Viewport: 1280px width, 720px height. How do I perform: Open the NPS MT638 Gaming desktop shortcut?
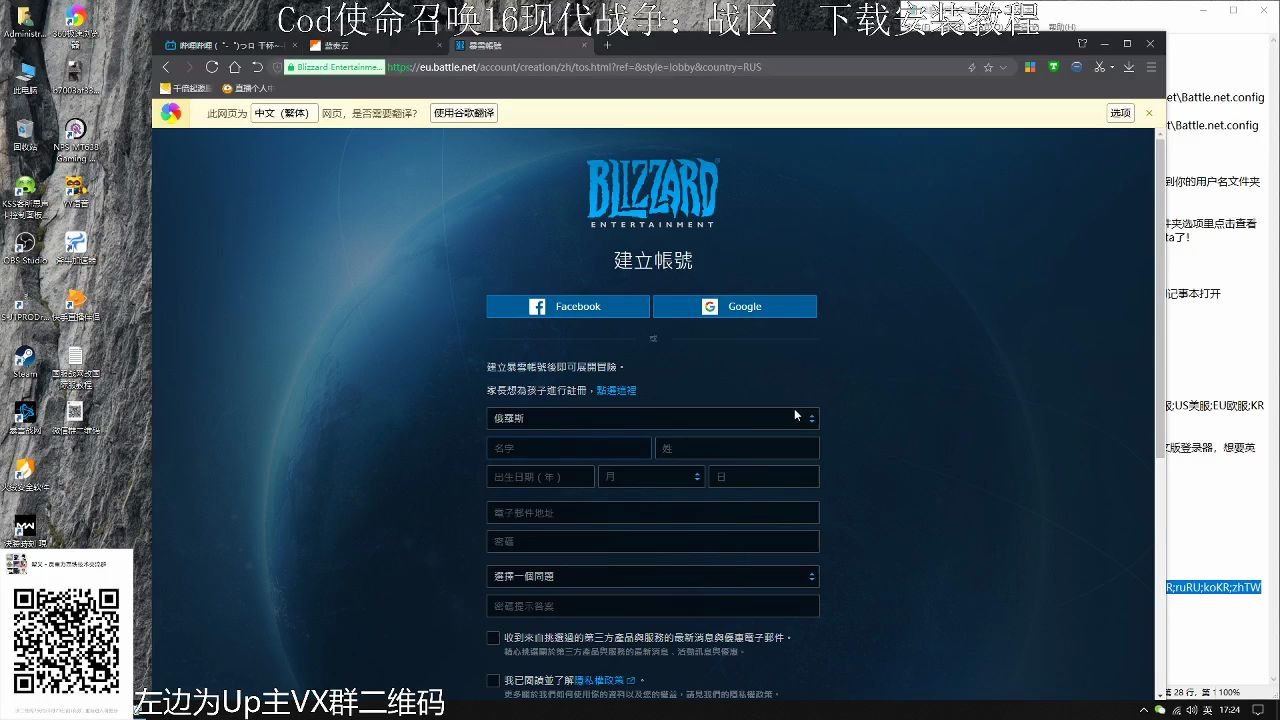(75, 140)
